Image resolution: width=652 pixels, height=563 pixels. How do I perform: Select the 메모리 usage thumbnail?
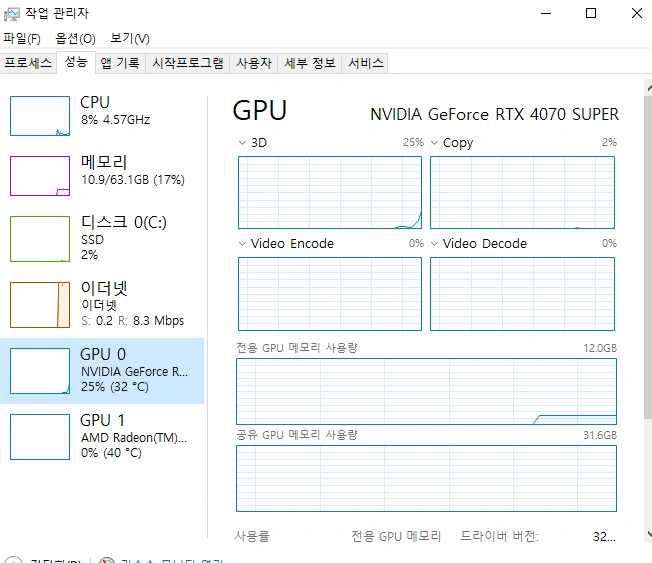[40, 176]
